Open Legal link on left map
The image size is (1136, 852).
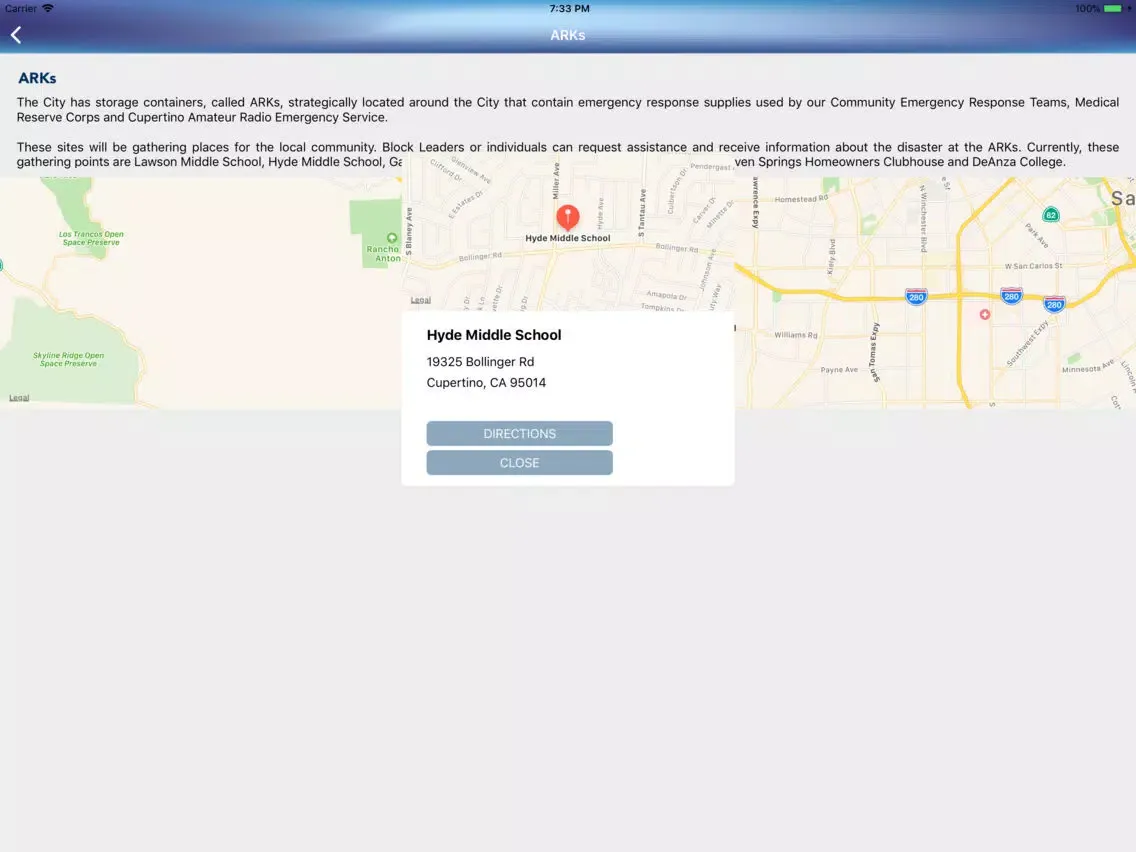19,398
